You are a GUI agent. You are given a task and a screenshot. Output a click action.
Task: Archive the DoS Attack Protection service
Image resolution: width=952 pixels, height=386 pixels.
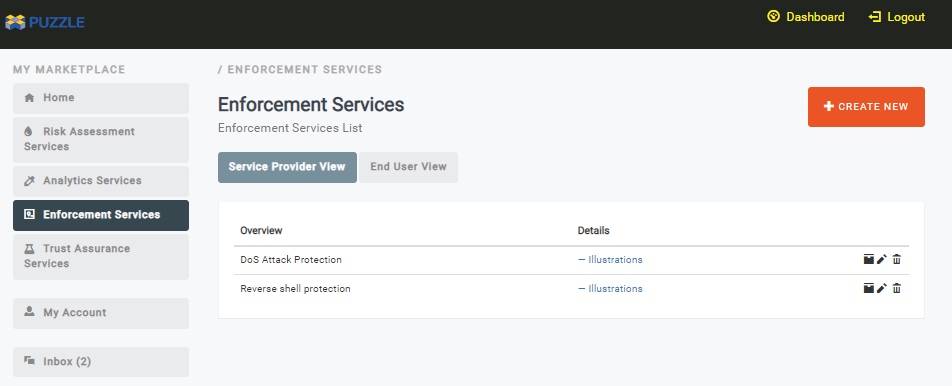pos(869,259)
